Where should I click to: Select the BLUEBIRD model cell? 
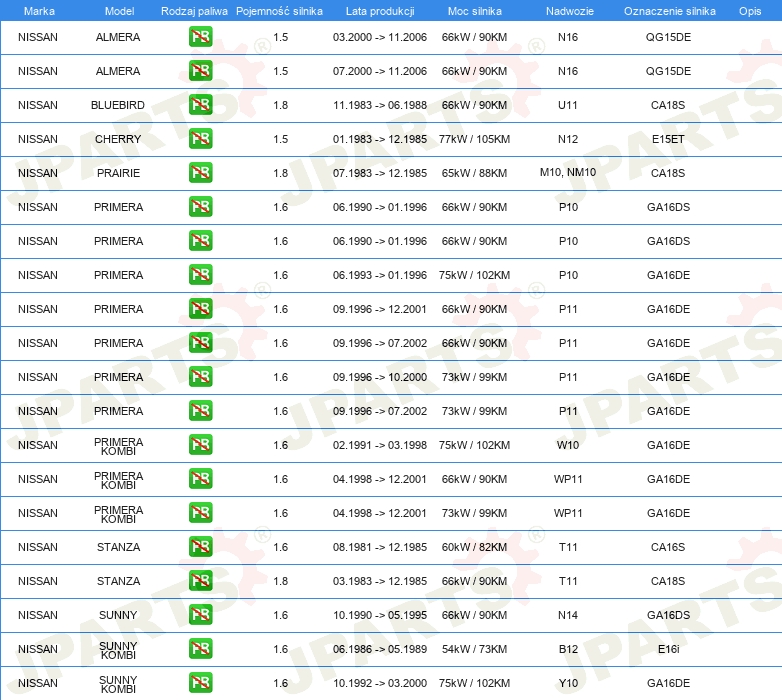click(x=118, y=105)
